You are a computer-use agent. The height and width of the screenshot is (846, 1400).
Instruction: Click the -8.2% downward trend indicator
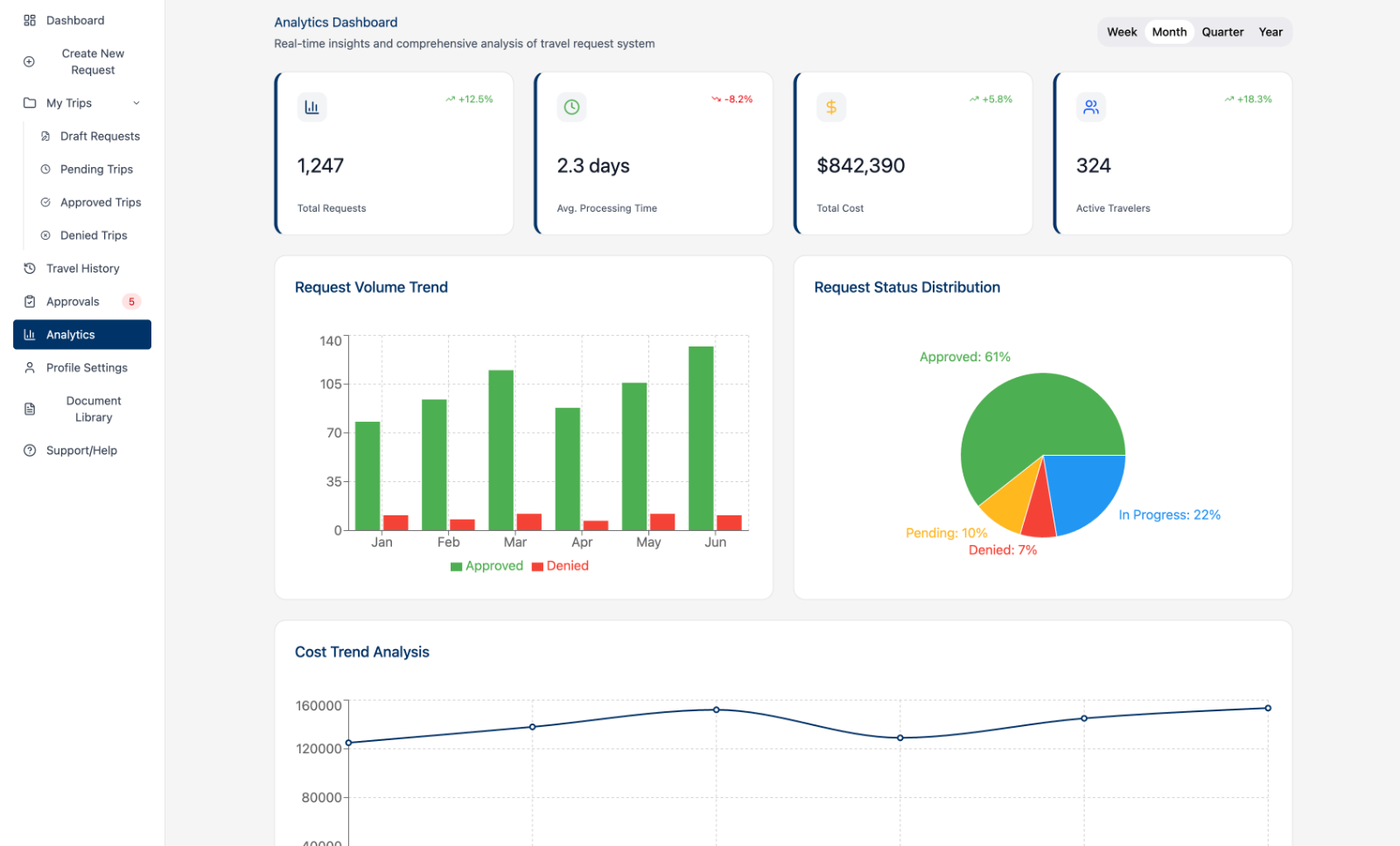click(732, 99)
